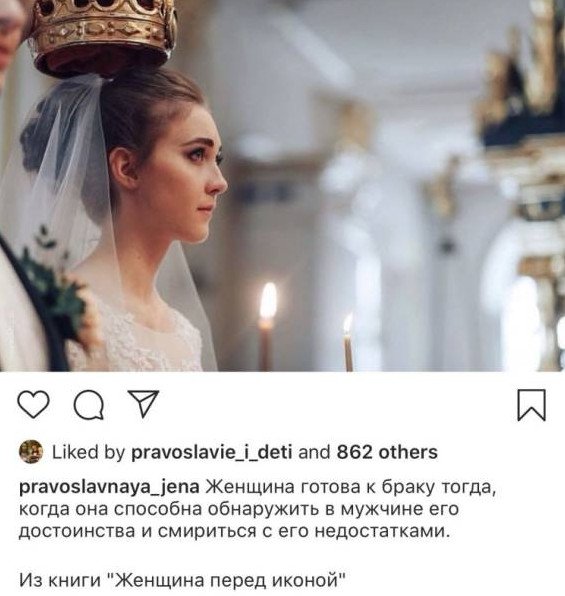
Task: Open comments via the speech bubble icon
Action: [x=89, y=405]
